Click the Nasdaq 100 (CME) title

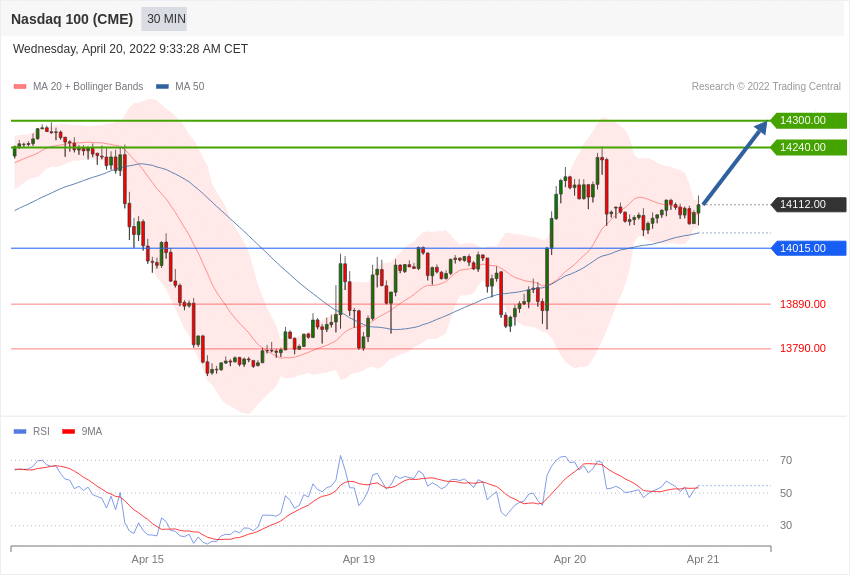point(72,19)
